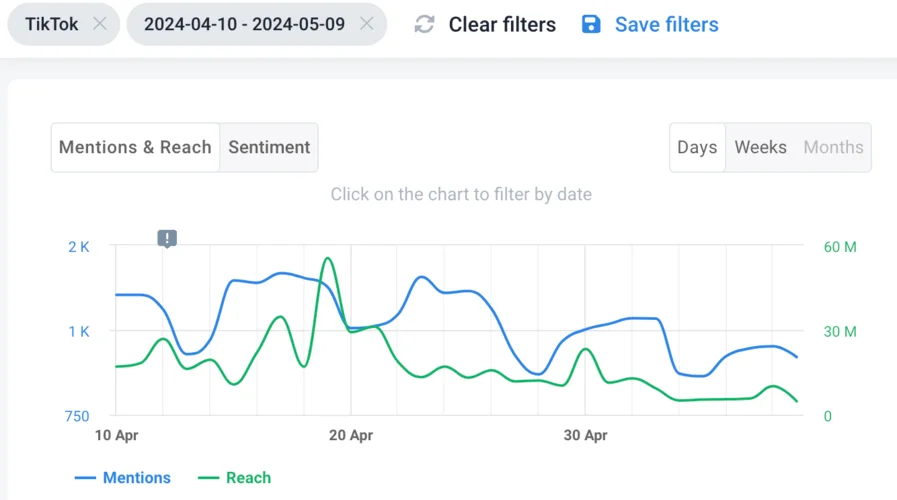Click the refresh icon beside Clear filters
The width and height of the screenshot is (897, 500).
point(425,25)
